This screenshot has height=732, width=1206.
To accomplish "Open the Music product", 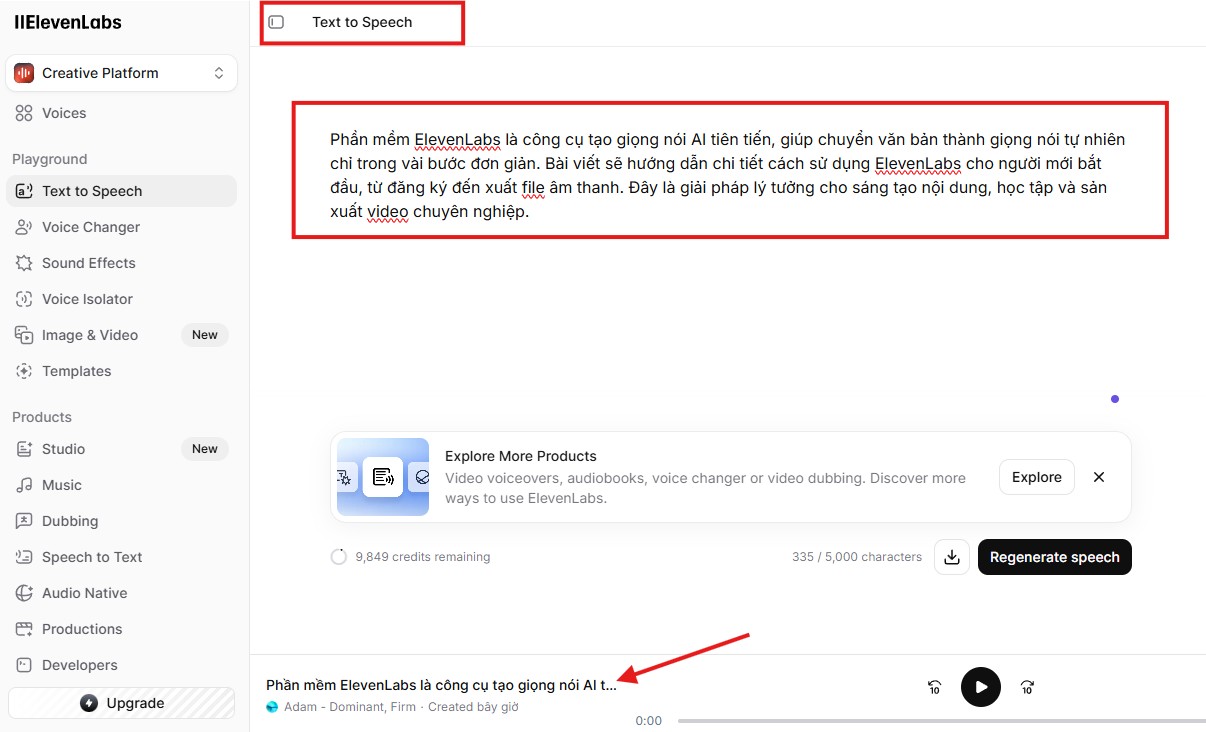I will click(x=62, y=485).
